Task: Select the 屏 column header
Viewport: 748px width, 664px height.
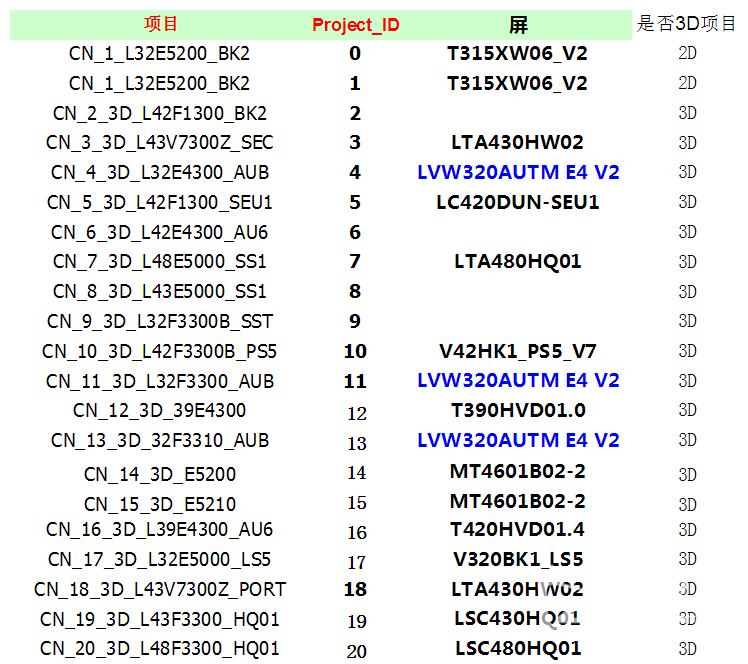Action: pos(518,25)
